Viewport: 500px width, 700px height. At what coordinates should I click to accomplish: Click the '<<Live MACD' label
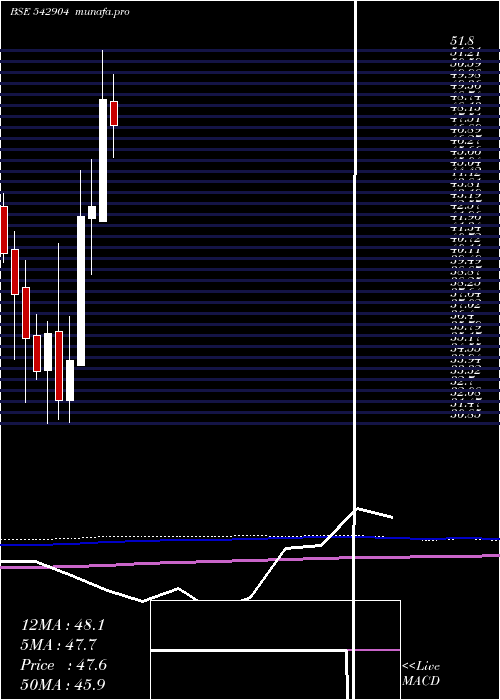coord(421,674)
